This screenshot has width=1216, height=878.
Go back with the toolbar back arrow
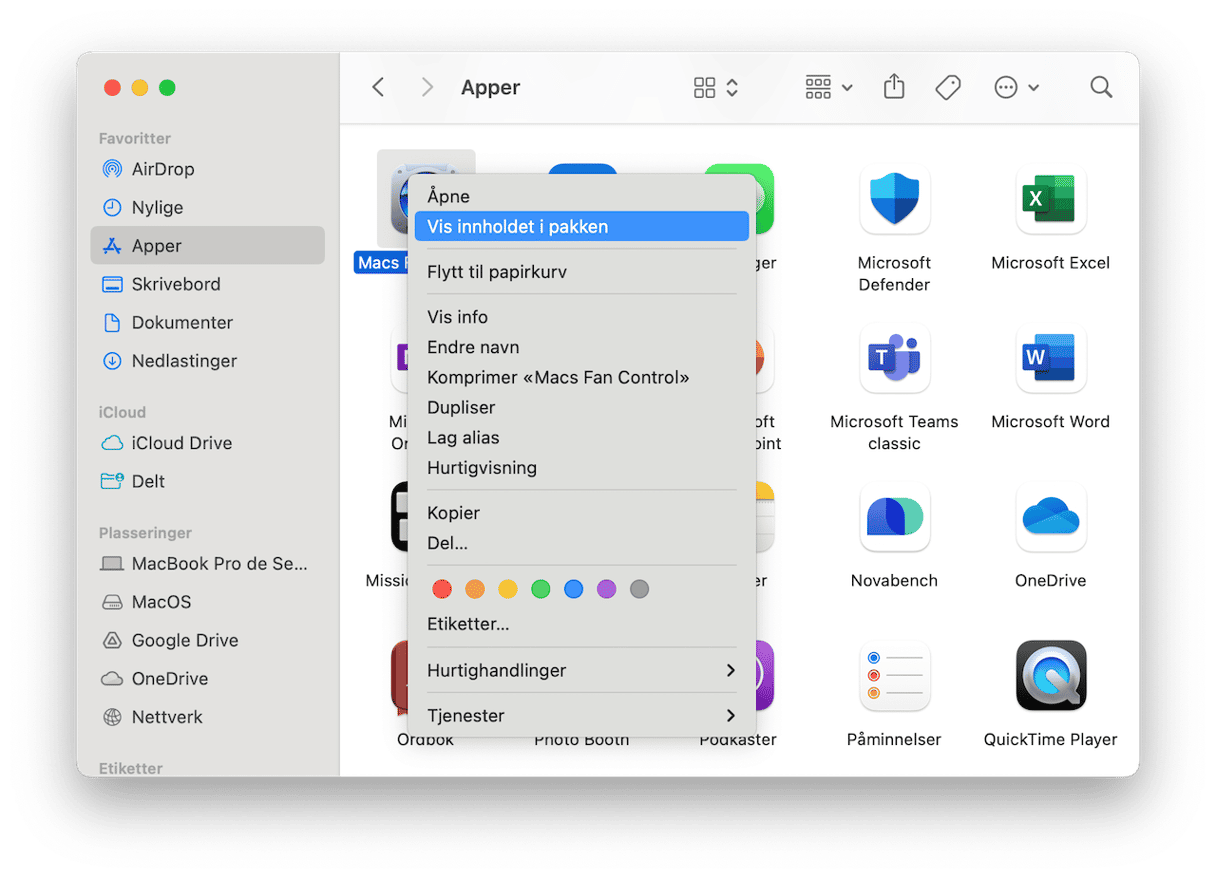point(378,88)
